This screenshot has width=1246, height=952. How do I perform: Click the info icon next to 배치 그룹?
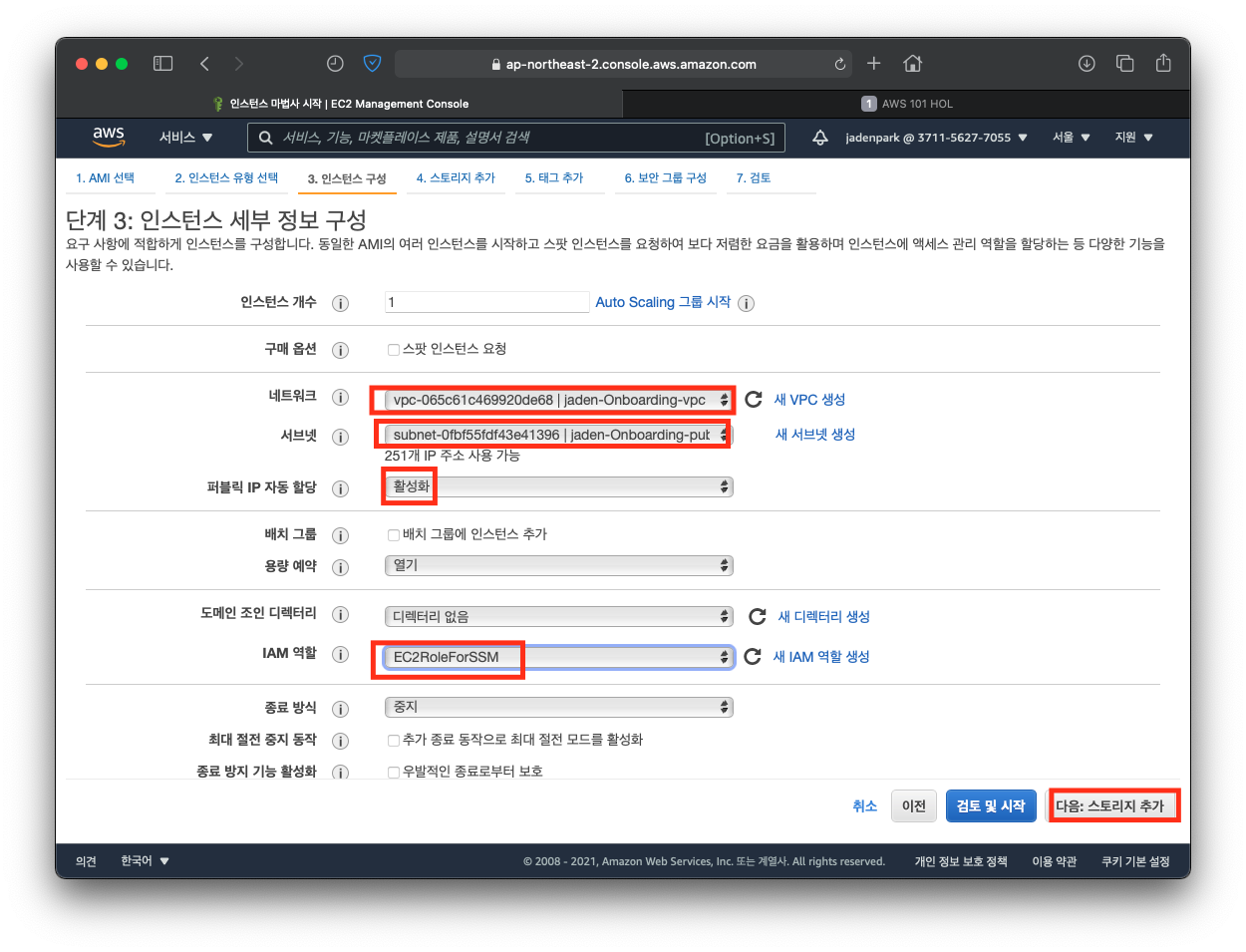point(340,535)
